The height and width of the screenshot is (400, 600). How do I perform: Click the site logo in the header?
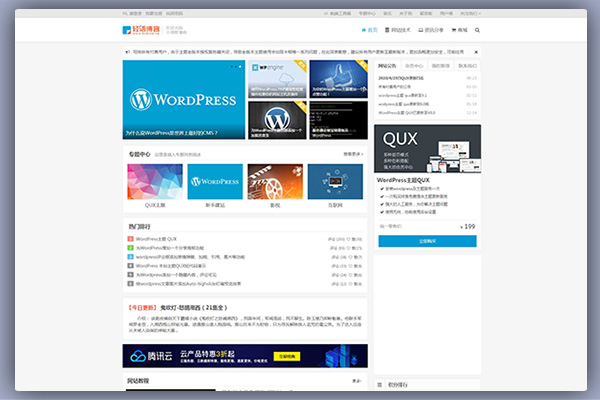pos(141,30)
